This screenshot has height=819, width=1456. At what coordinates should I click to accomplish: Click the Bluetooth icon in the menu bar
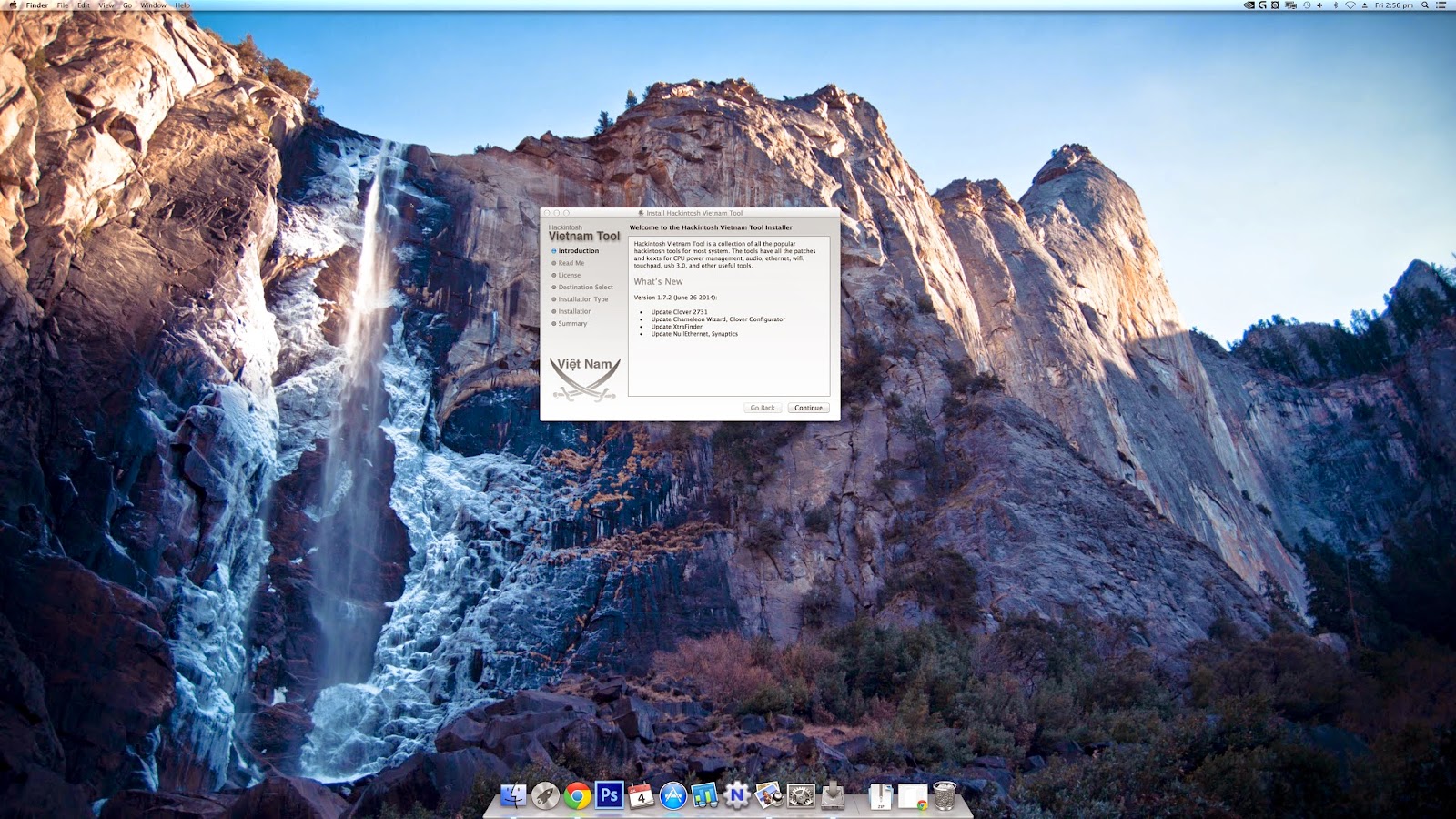click(x=1336, y=5)
